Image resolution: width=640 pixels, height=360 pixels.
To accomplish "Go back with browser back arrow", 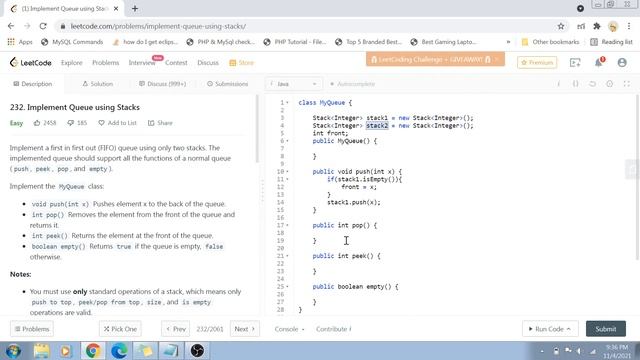I will 11,26.
